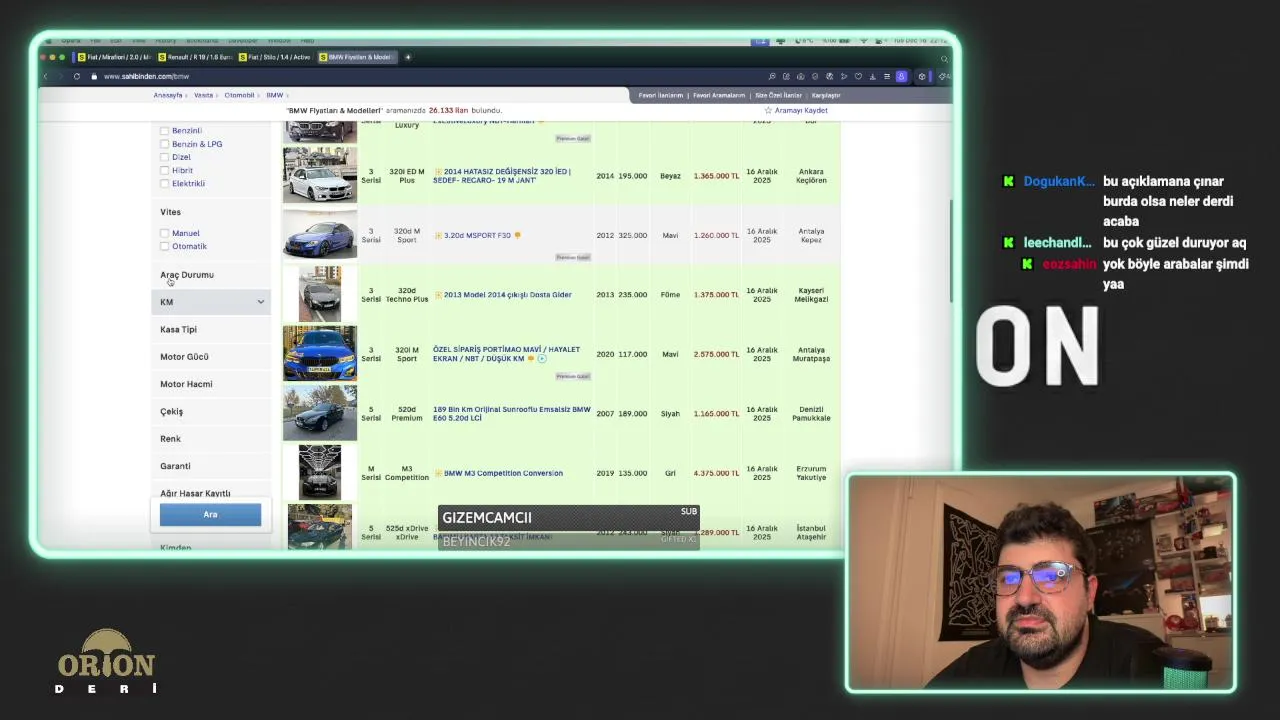Open Favori İlanlarım link
The height and width of the screenshot is (720, 1280).
tap(661, 95)
